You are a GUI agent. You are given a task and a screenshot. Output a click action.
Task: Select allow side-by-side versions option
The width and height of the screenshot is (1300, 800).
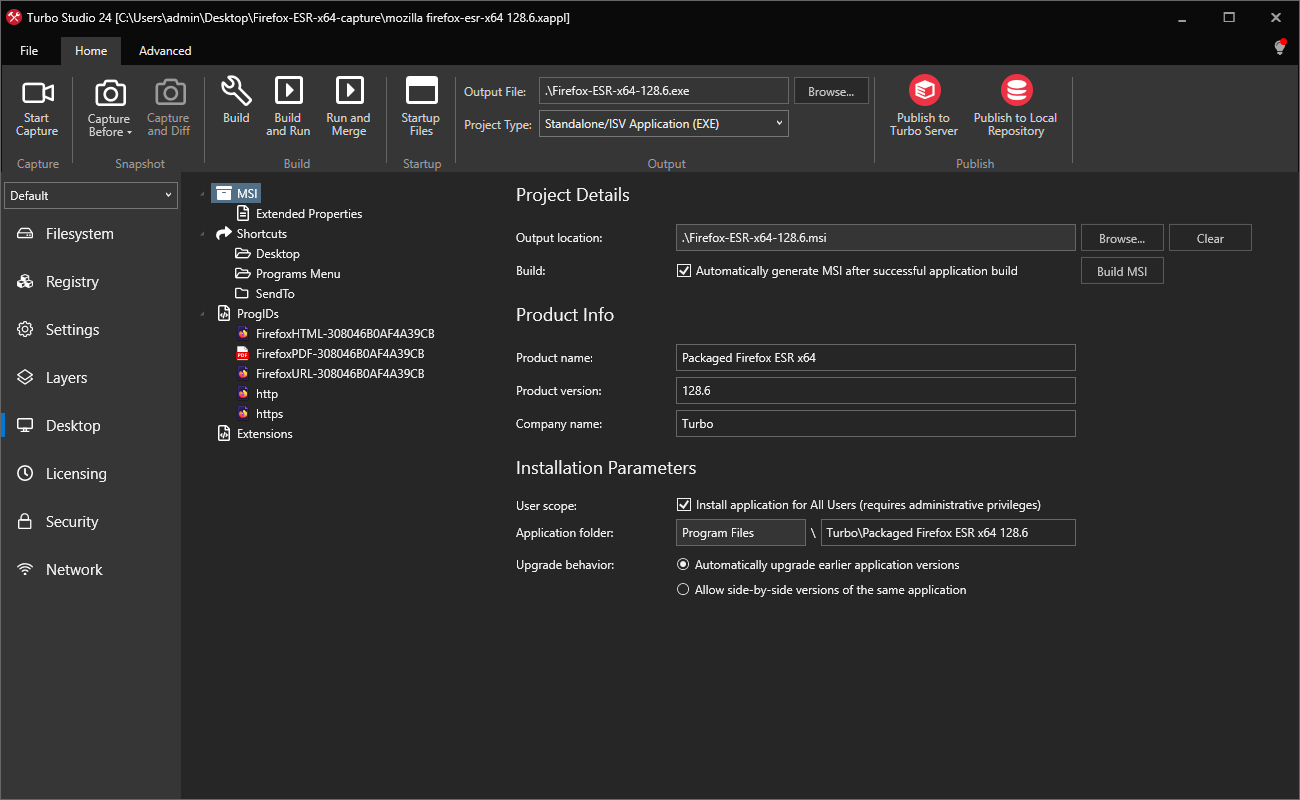point(683,589)
